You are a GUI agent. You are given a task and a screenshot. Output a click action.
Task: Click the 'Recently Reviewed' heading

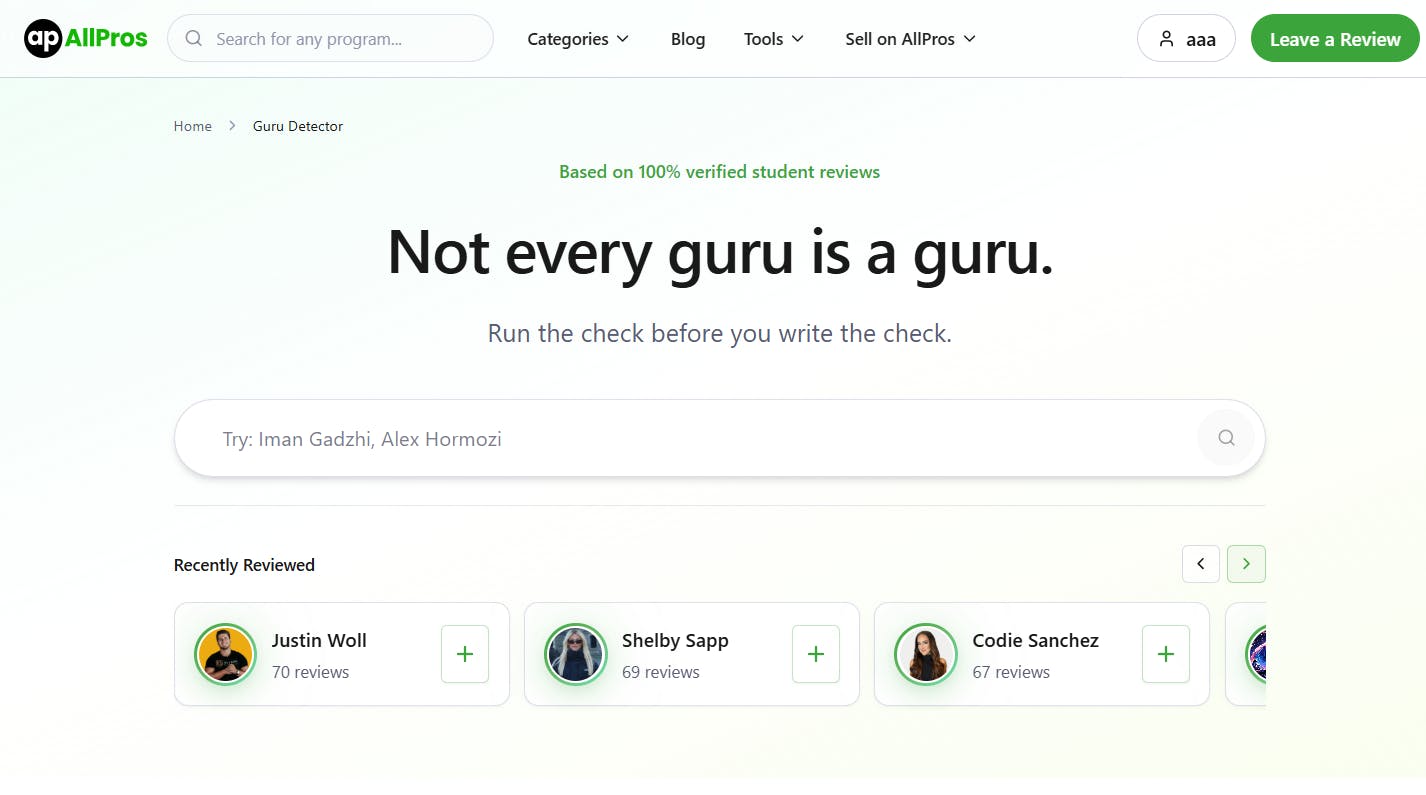[x=244, y=565]
